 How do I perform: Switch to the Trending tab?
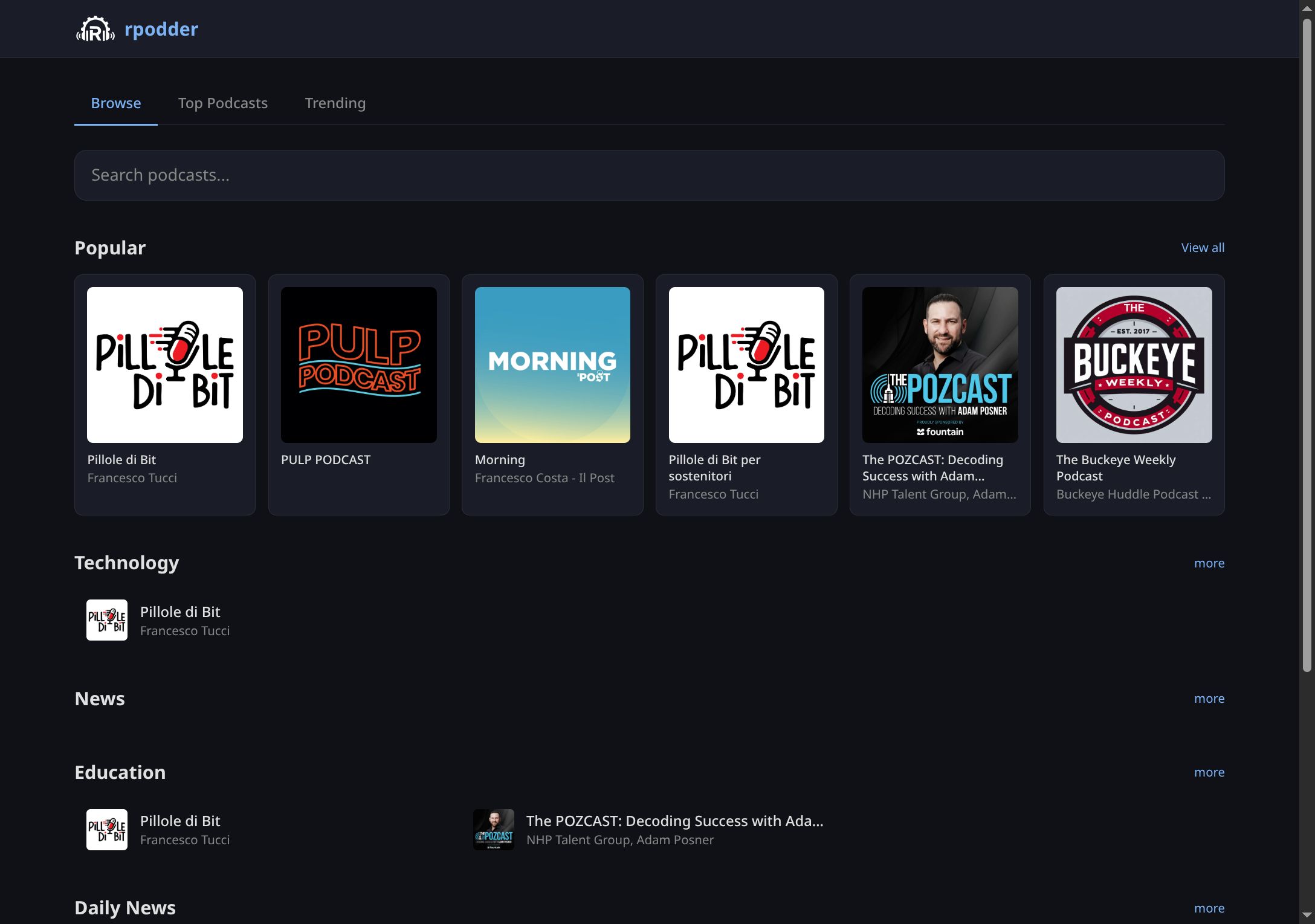(335, 103)
